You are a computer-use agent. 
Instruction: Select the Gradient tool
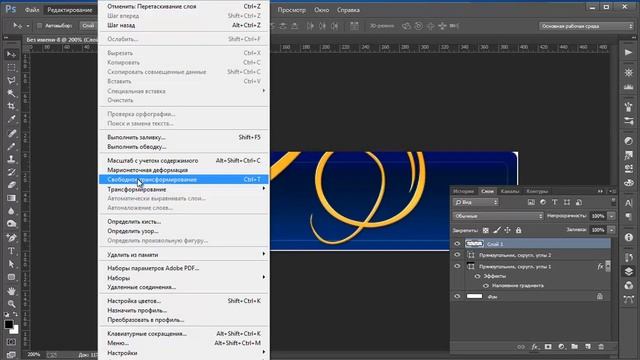(11, 198)
